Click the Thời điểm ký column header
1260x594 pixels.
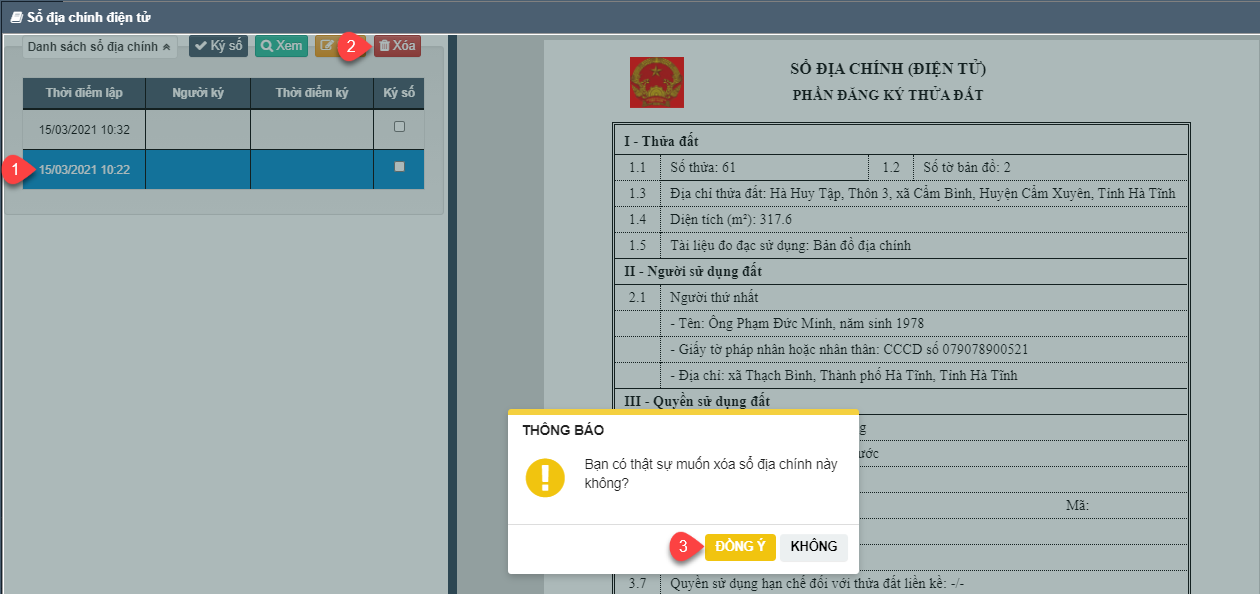(x=312, y=93)
